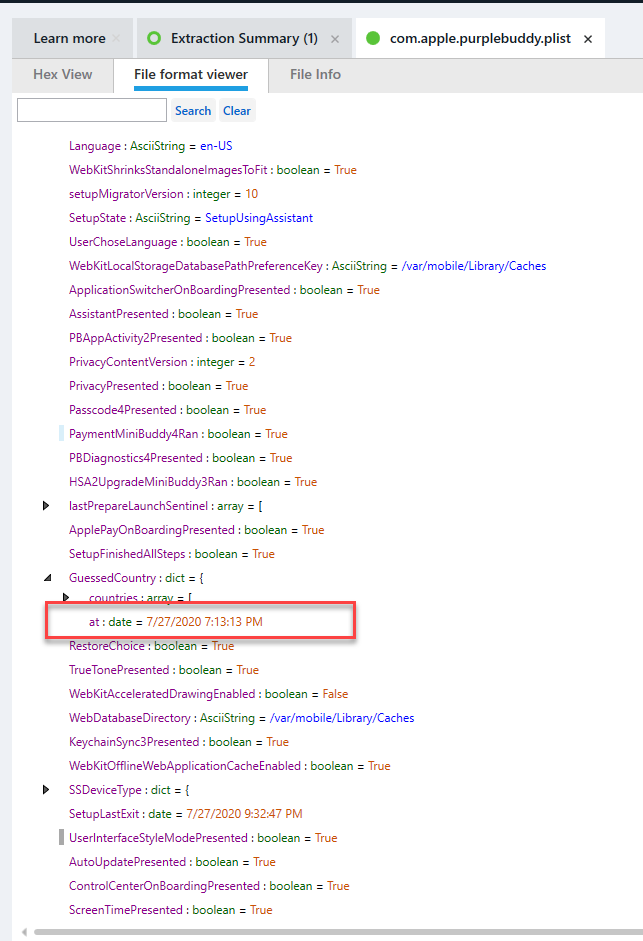Image resolution: width=643 pixels, height=941 pixels.
Task: Select the File format viewer tab
Action: [190, 74]
